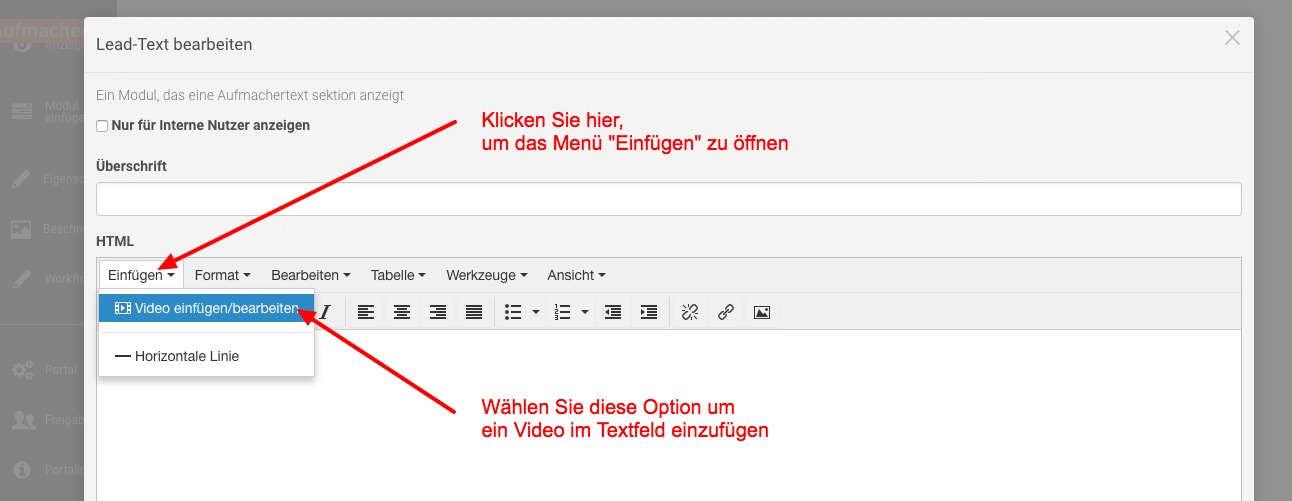Choose 'Video einfügen/bearbeiten' from the menu

pos(206,308)
